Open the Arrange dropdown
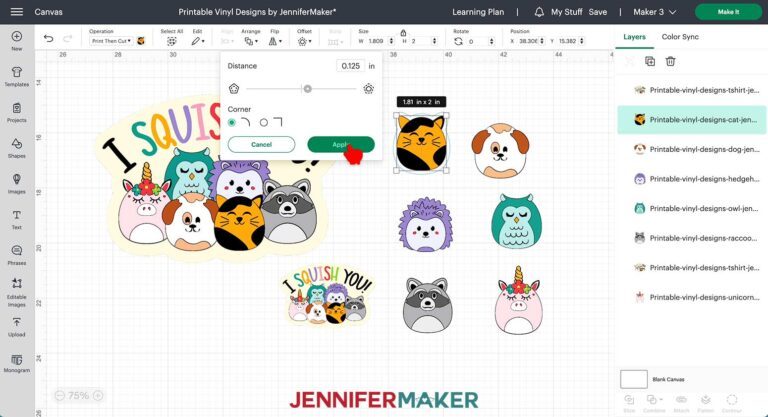This screenshot has width=768, height=417. [252, 42]
